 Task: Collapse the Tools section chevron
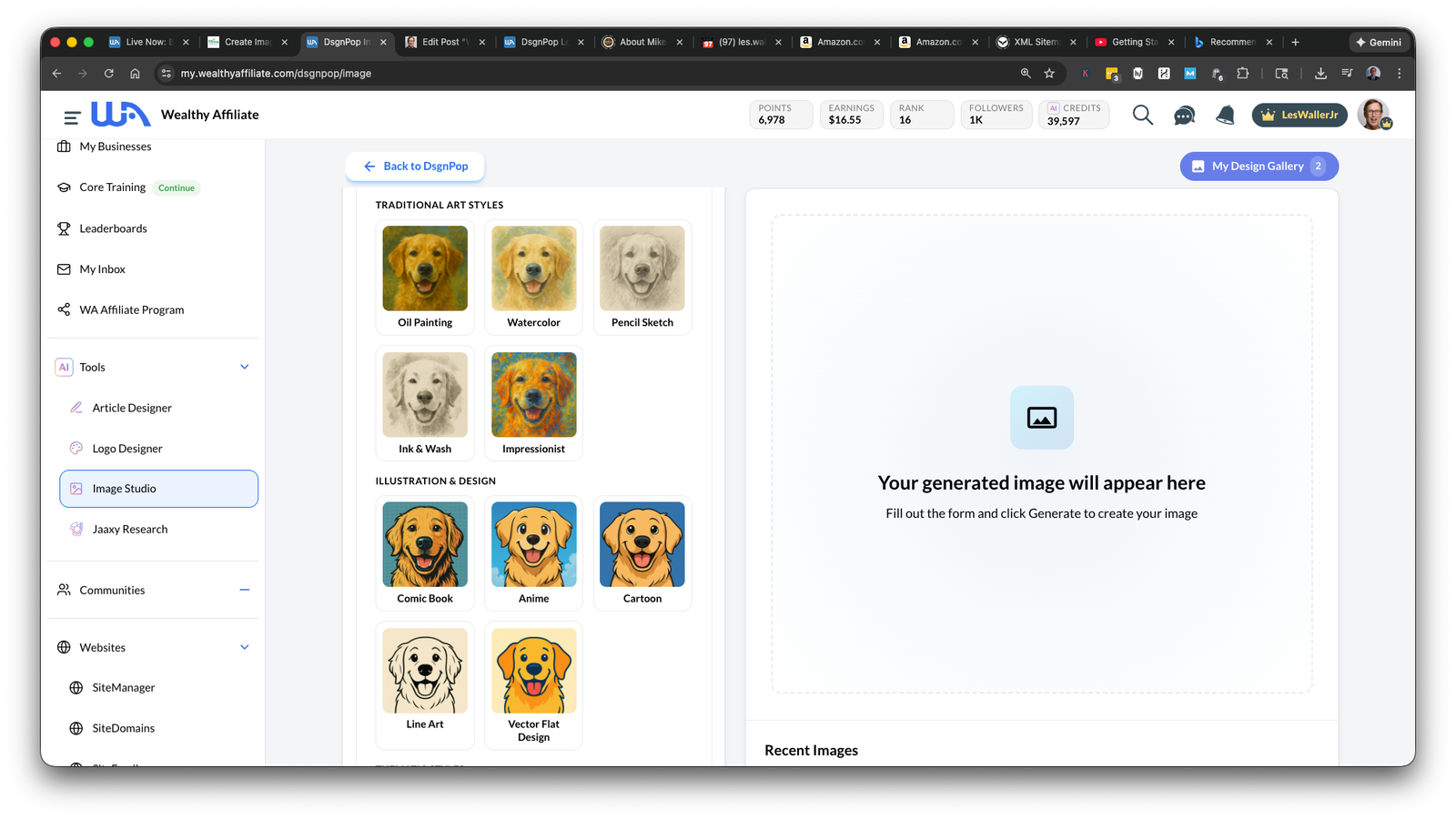pyautogui.click(x=244, y=367)
